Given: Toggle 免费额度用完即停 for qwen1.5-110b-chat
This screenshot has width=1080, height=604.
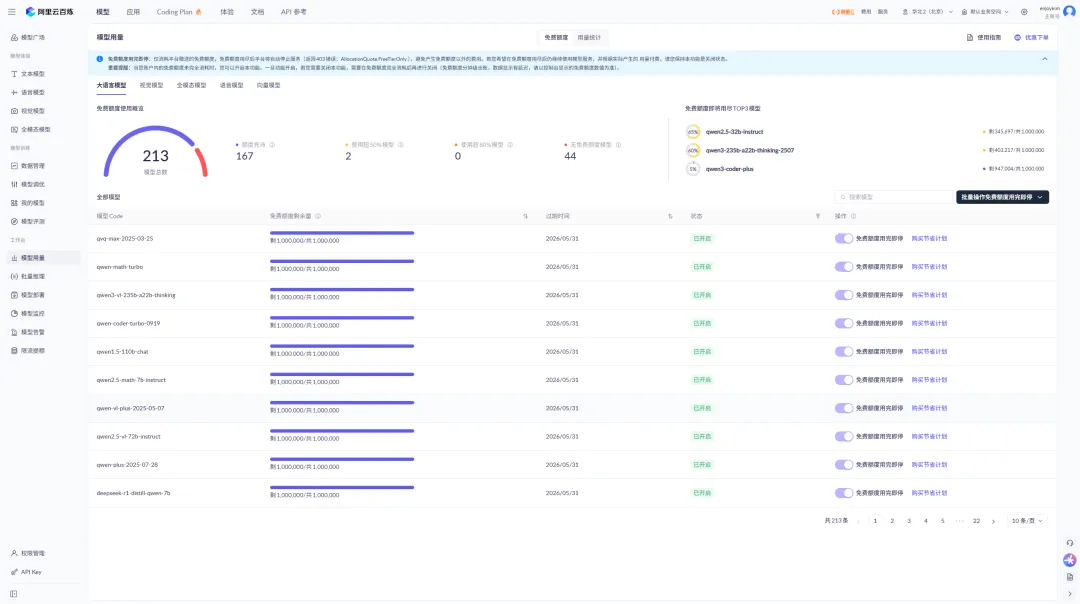Looking at the screenshot, I should [844, 351].
